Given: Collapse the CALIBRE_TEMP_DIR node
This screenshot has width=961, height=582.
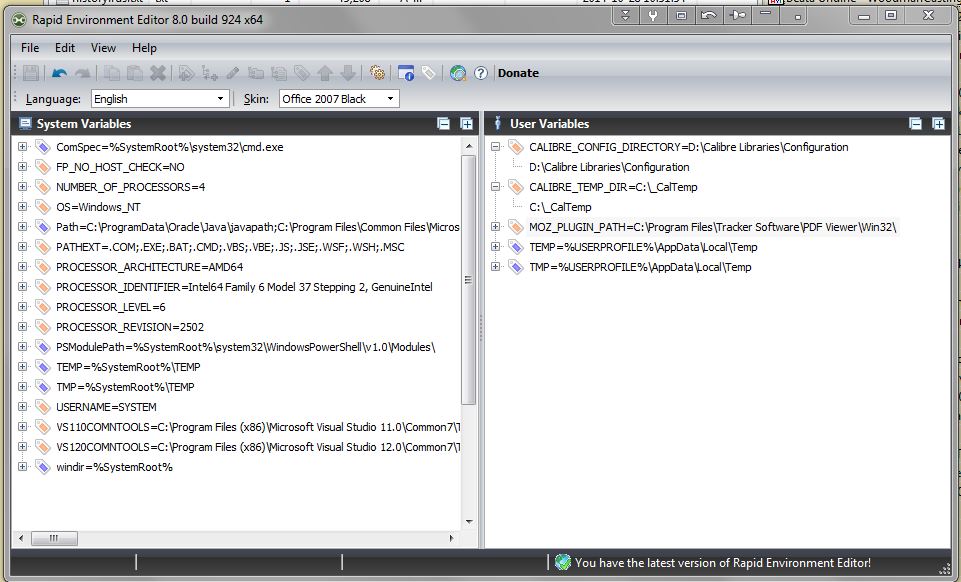Looking at the screenshot, I should tap(496, 187).
